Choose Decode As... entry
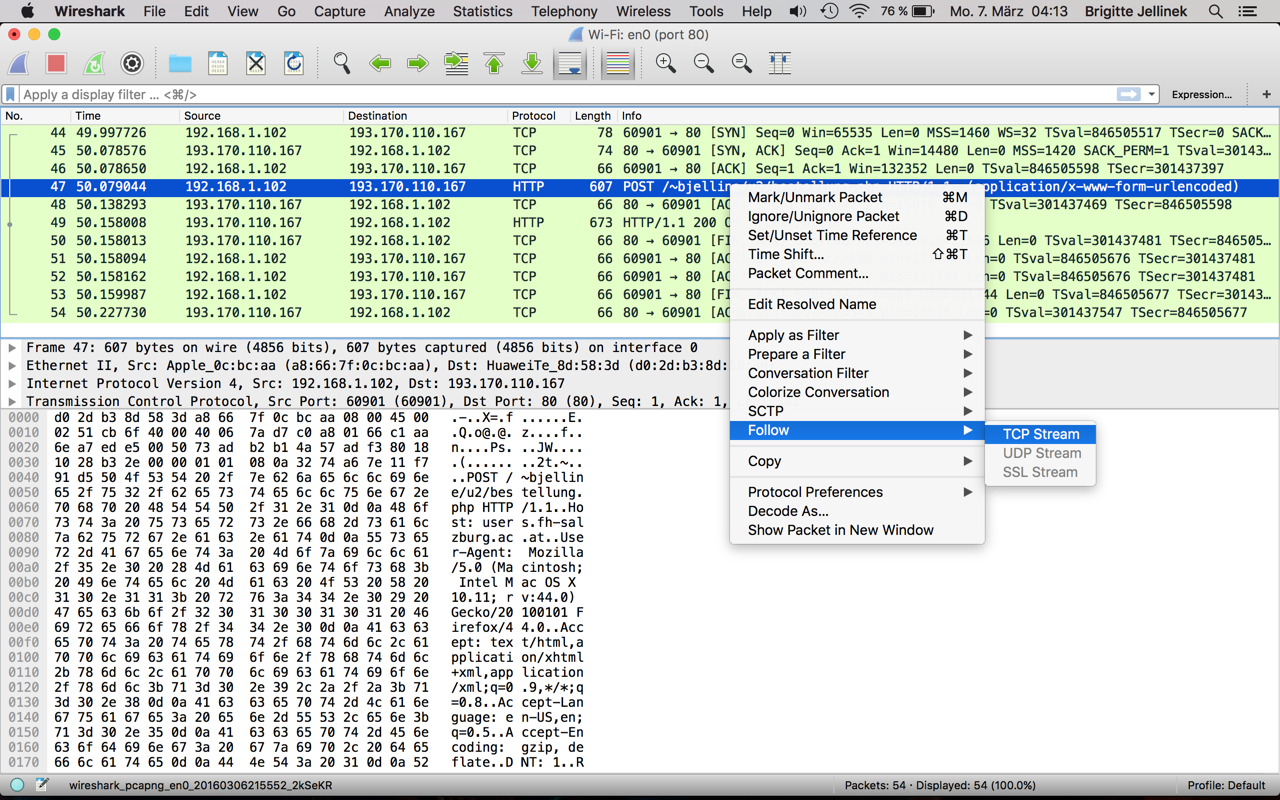This screenshot has width=1280, height=800. click(857, 511)
